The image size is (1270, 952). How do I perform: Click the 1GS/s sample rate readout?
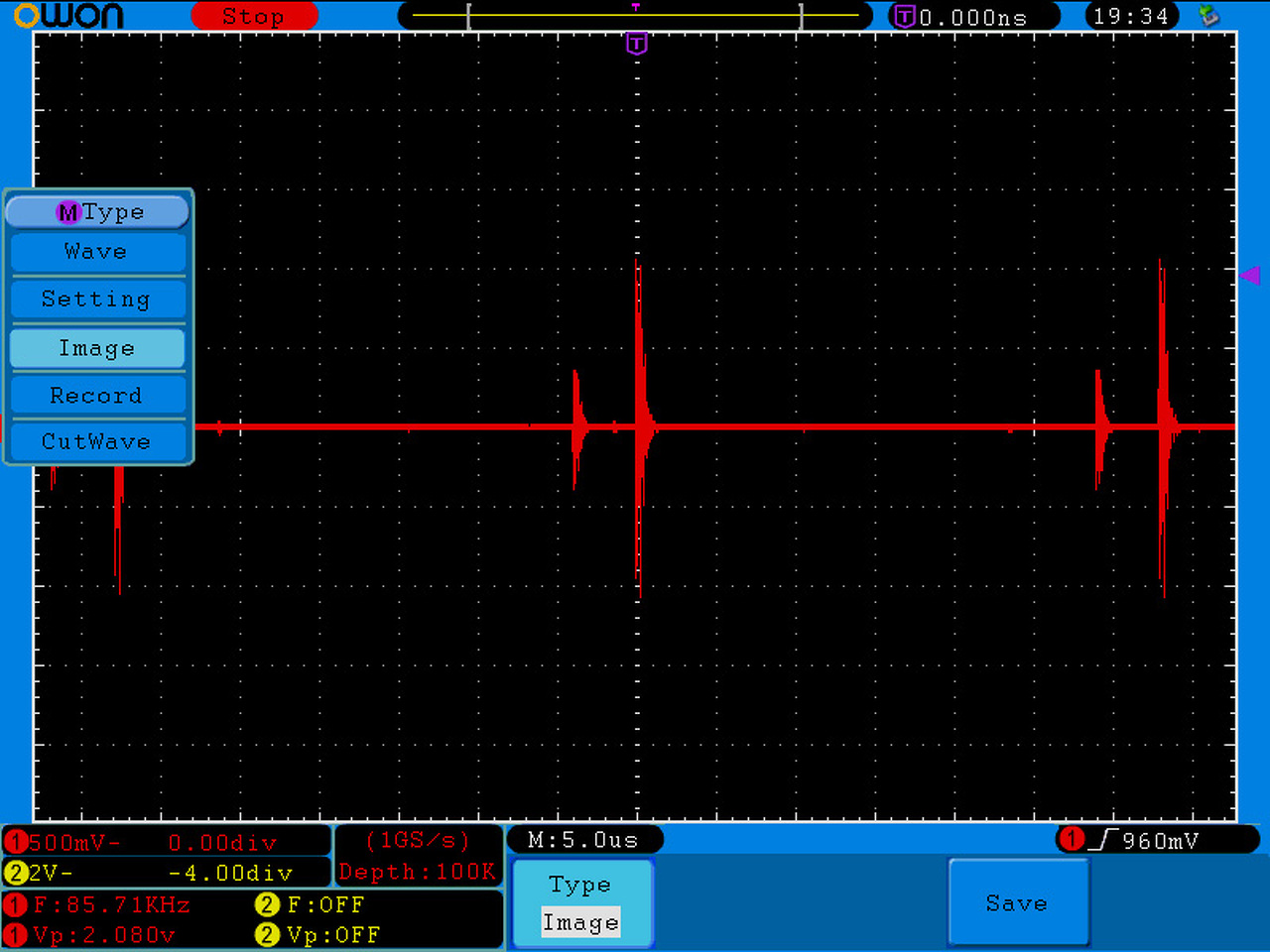418,841
